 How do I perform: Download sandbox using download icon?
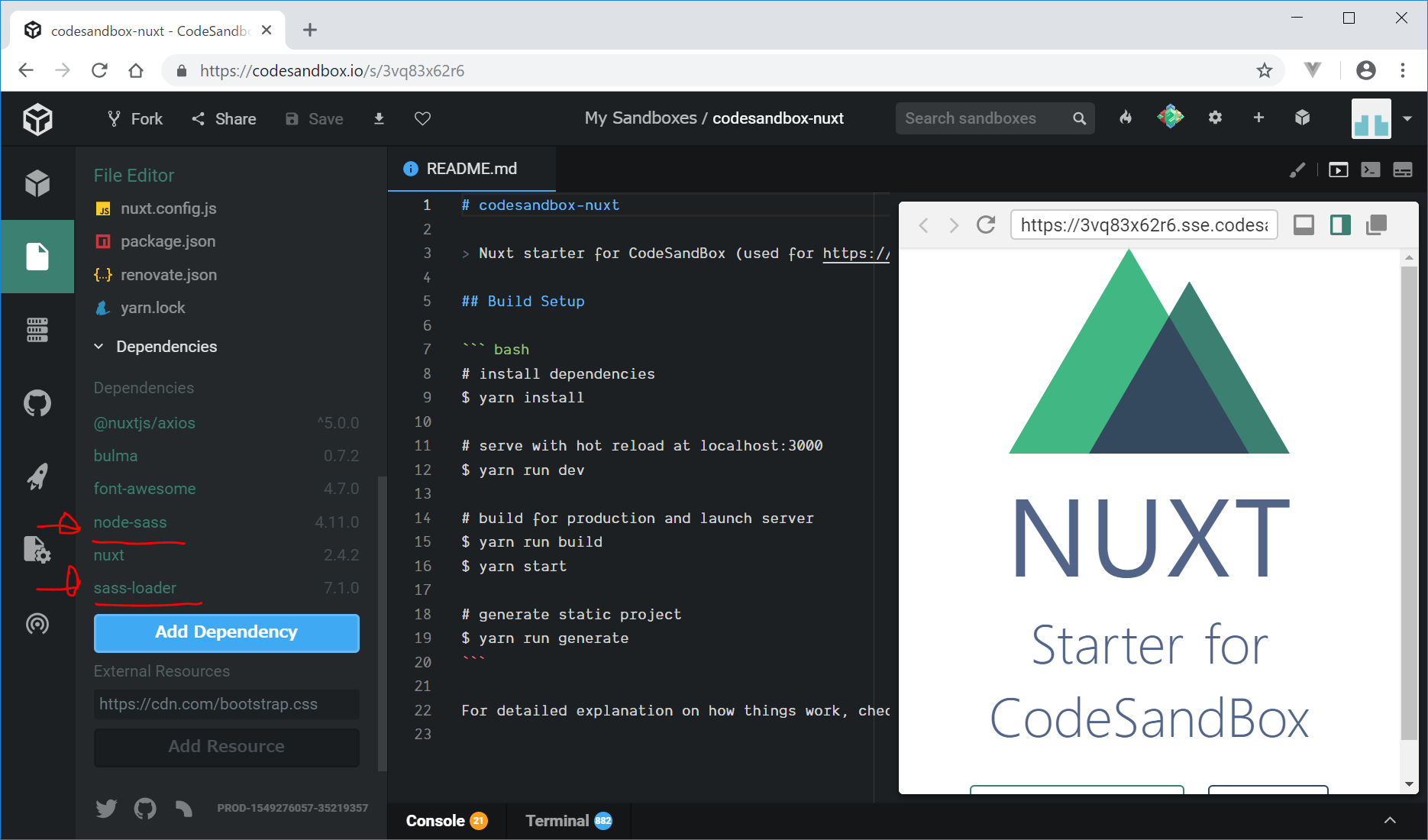coord(379,118)
